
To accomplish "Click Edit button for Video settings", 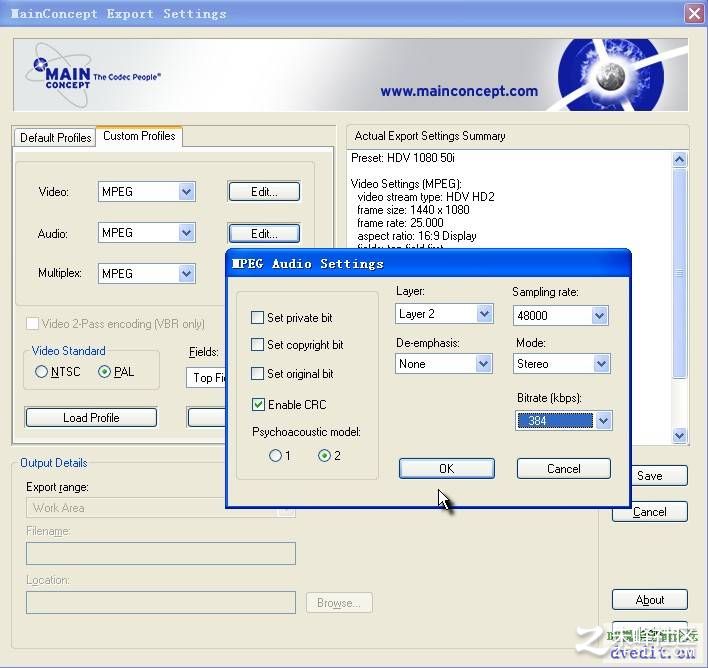I will (x=264, y=192).
